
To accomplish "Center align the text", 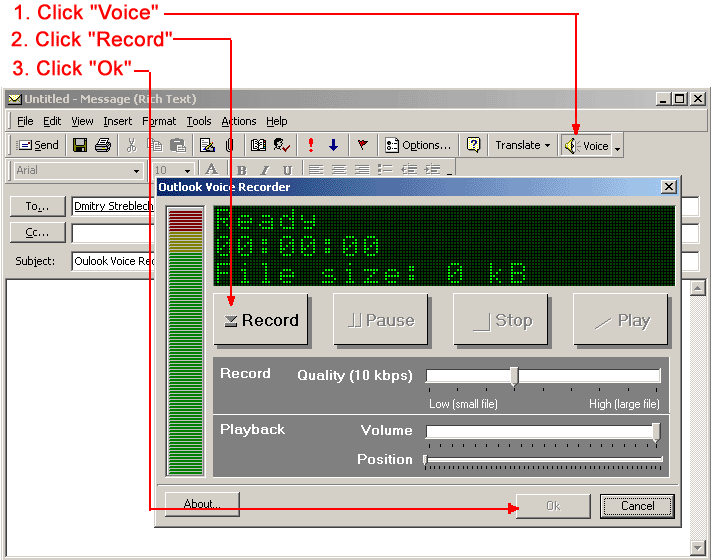I will tap(339, 170).
